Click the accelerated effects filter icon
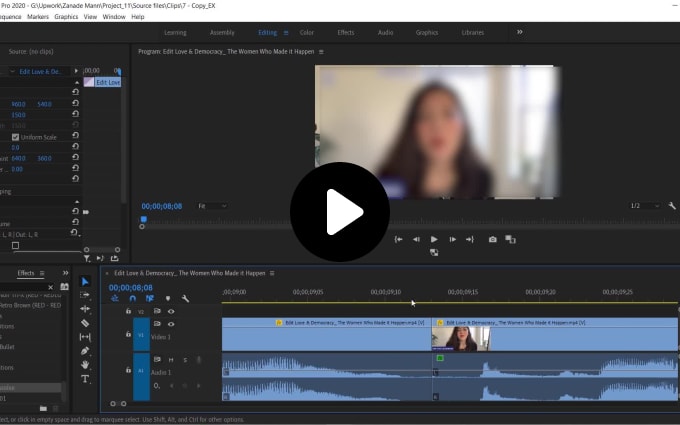The width and height of the screenshot is (680, 425). (x=64, y=287)
